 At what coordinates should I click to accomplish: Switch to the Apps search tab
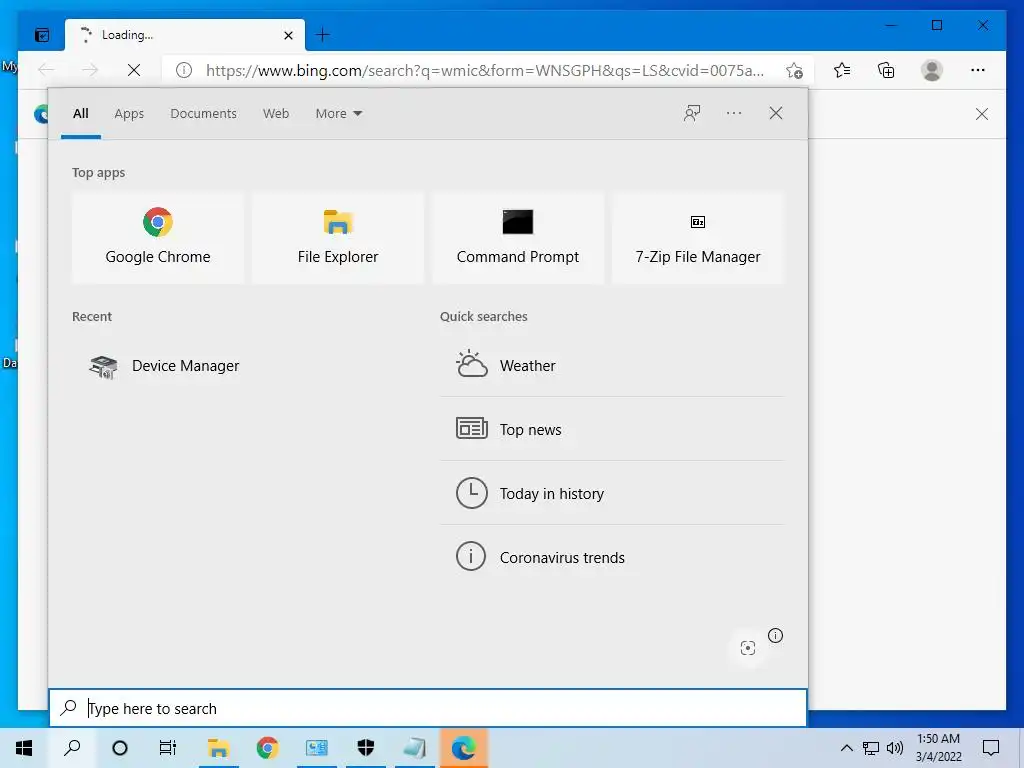pos(129,114)
